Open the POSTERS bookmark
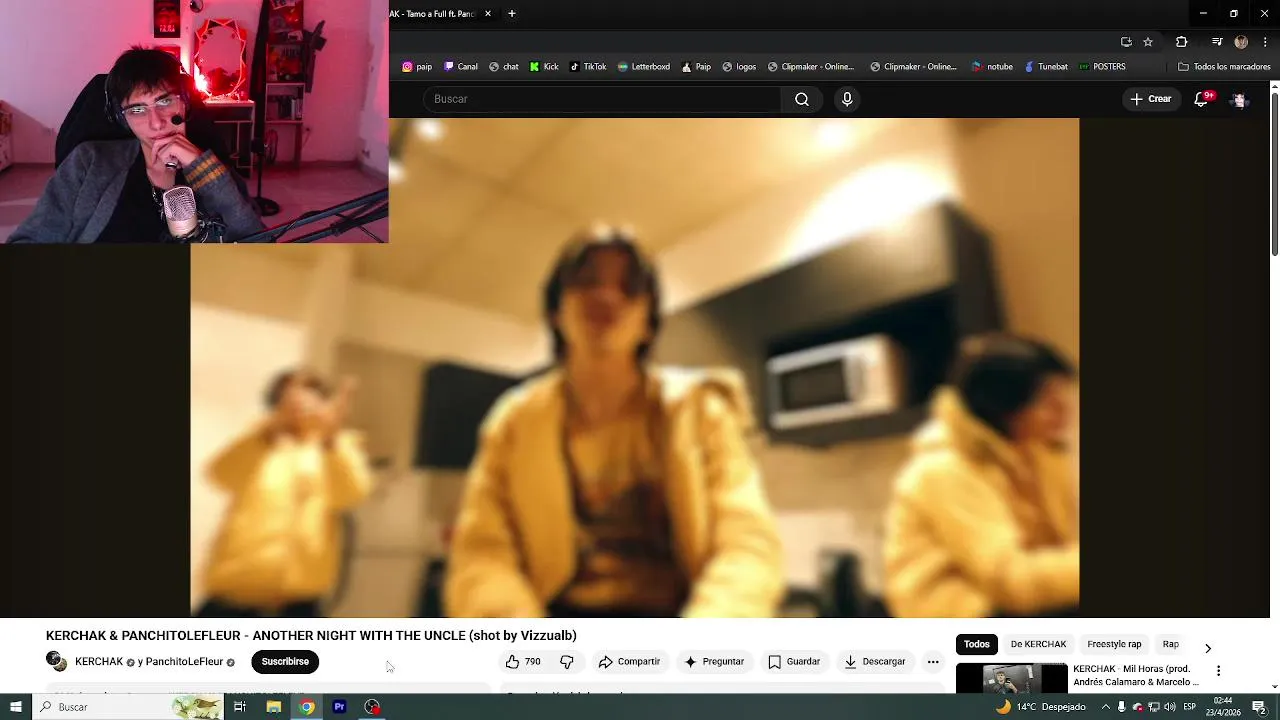 pos(1102,67)
